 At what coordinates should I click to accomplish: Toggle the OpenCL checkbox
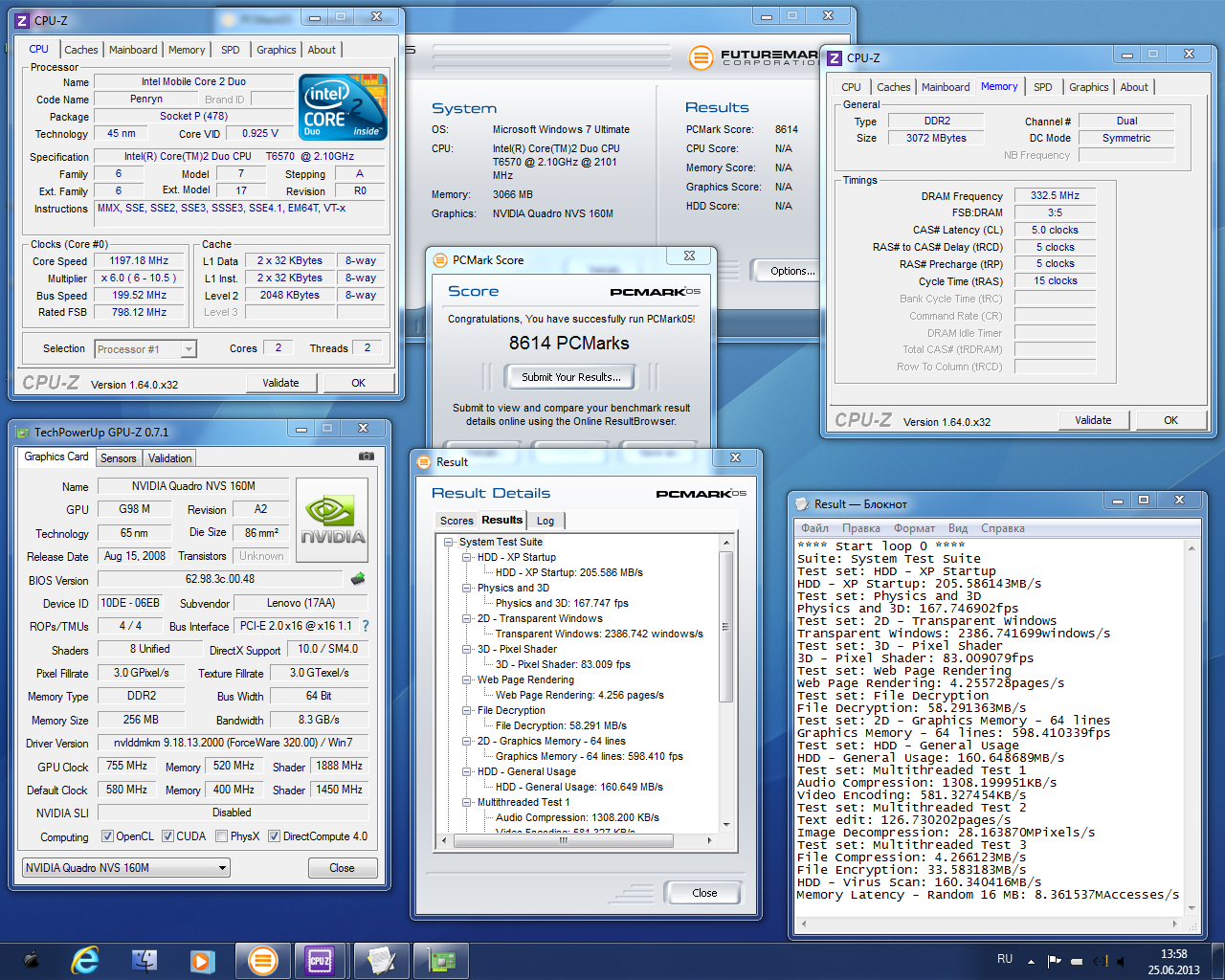tap(108, 836)
